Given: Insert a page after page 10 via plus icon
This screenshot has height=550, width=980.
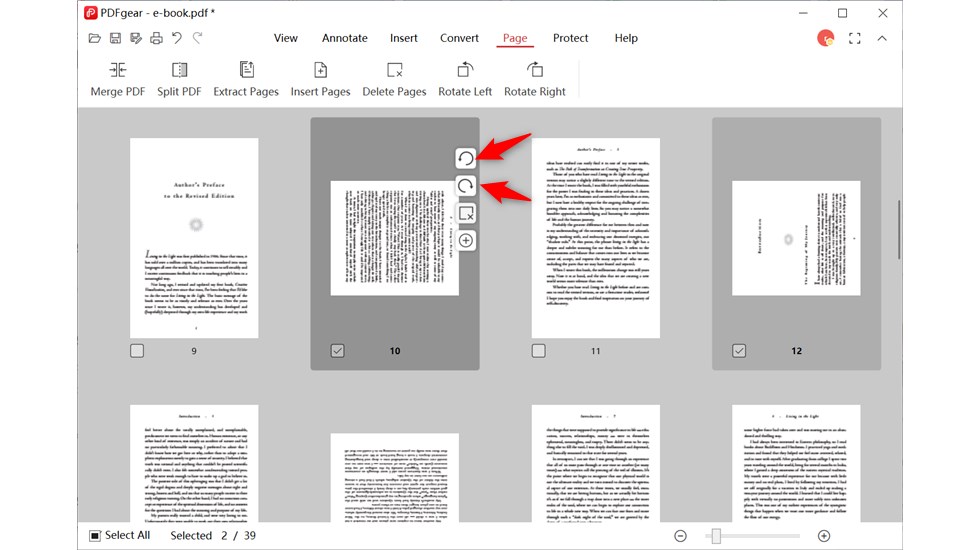Looking at the screenshot, I should point(466,241).
